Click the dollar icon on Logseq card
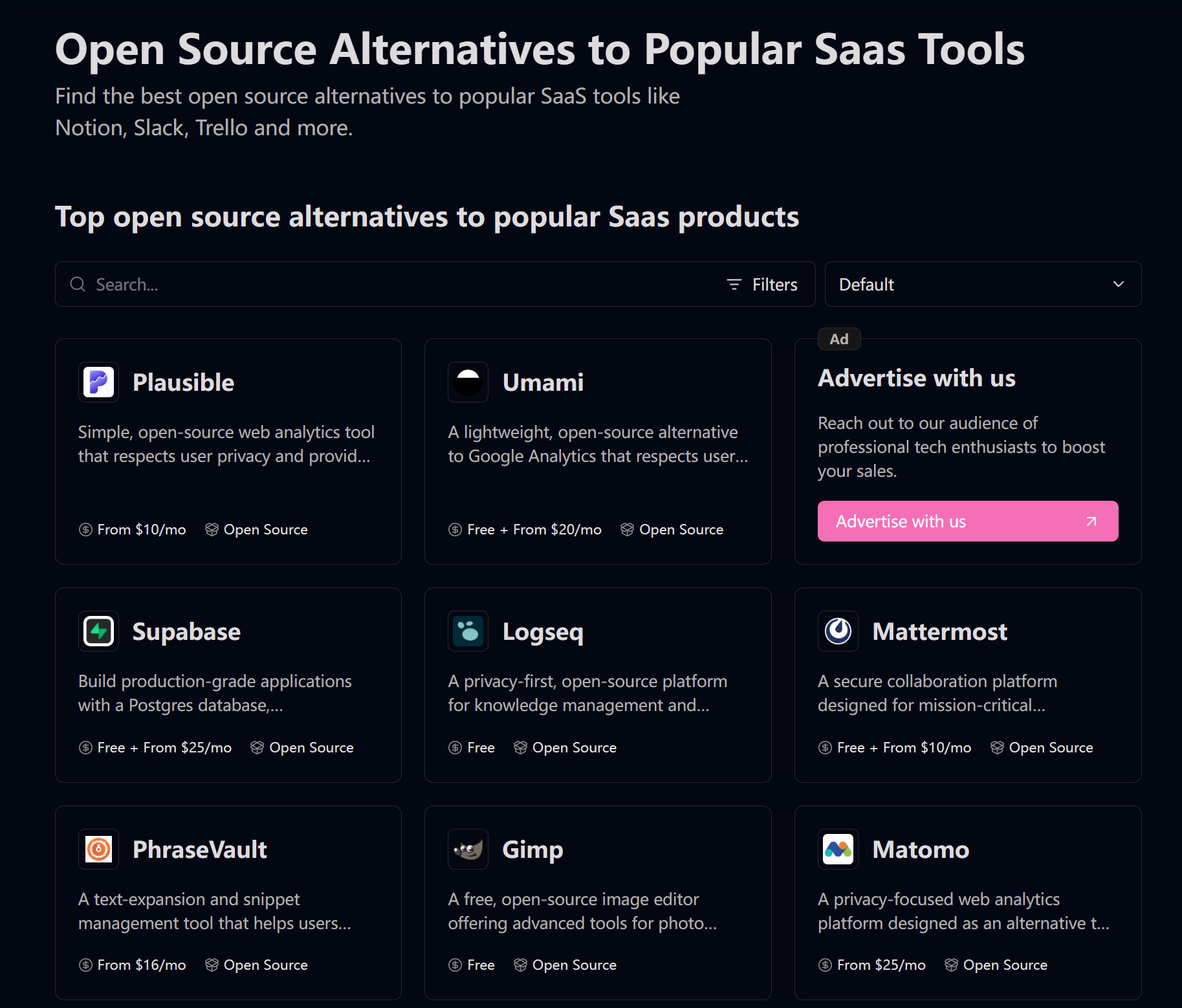 tap(455, 748)
